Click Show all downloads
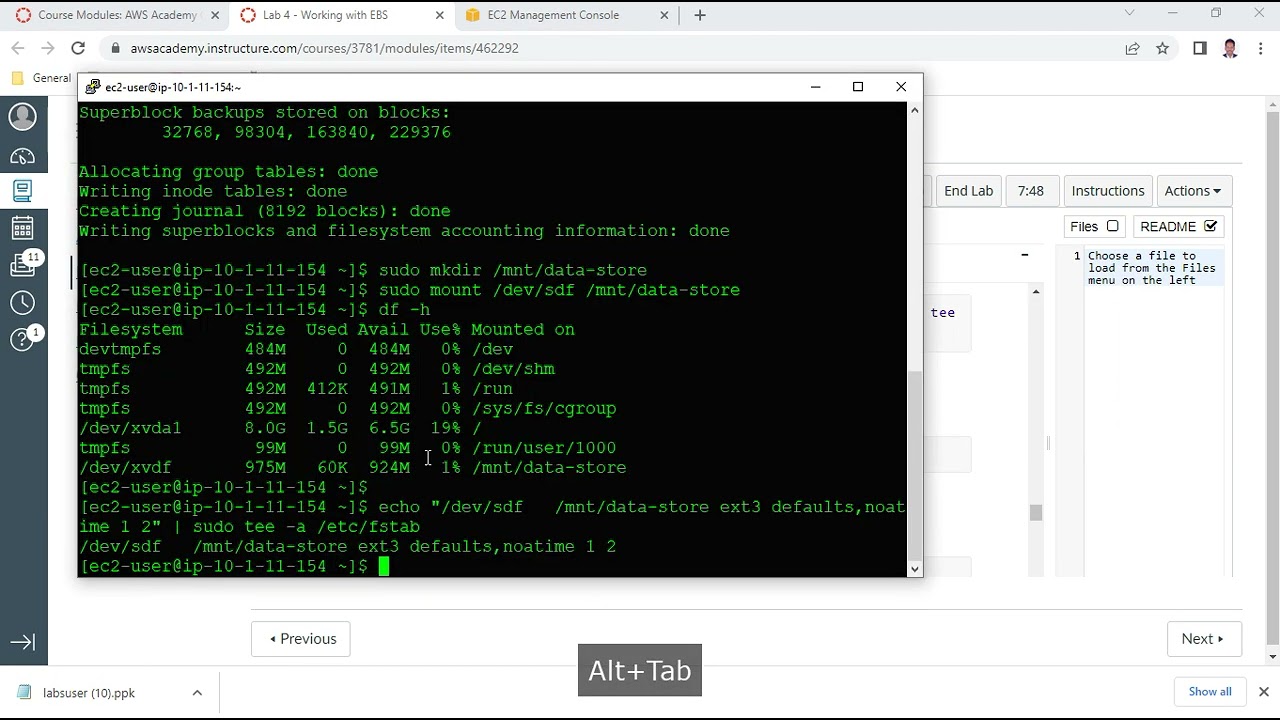1280x720 pixels. (x=1210, y=691)
